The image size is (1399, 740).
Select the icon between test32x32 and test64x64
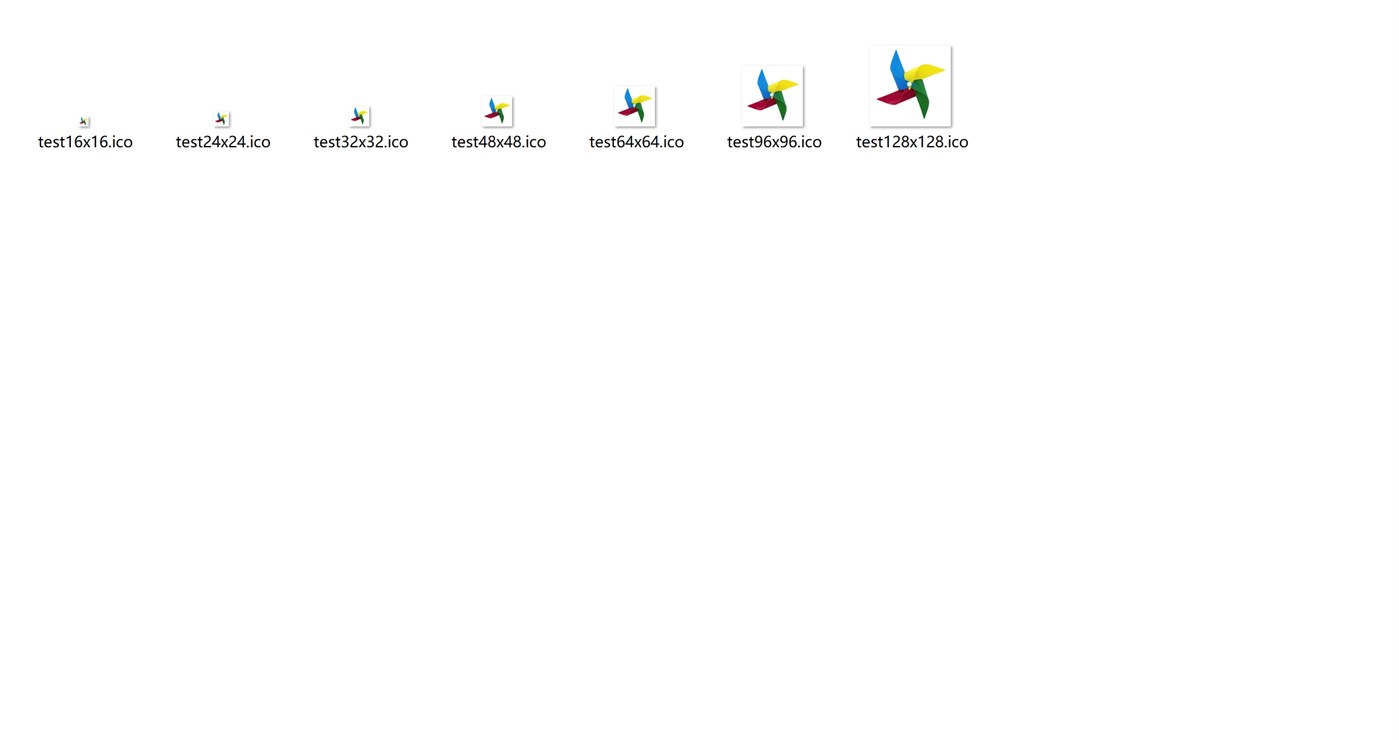(x=497, y=108)
